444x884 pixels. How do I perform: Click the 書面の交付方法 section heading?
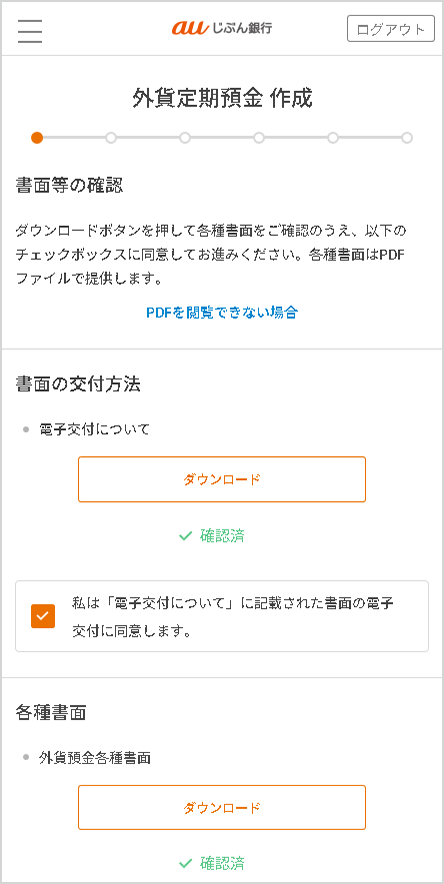pyautogui.click(x=78, y=384)
